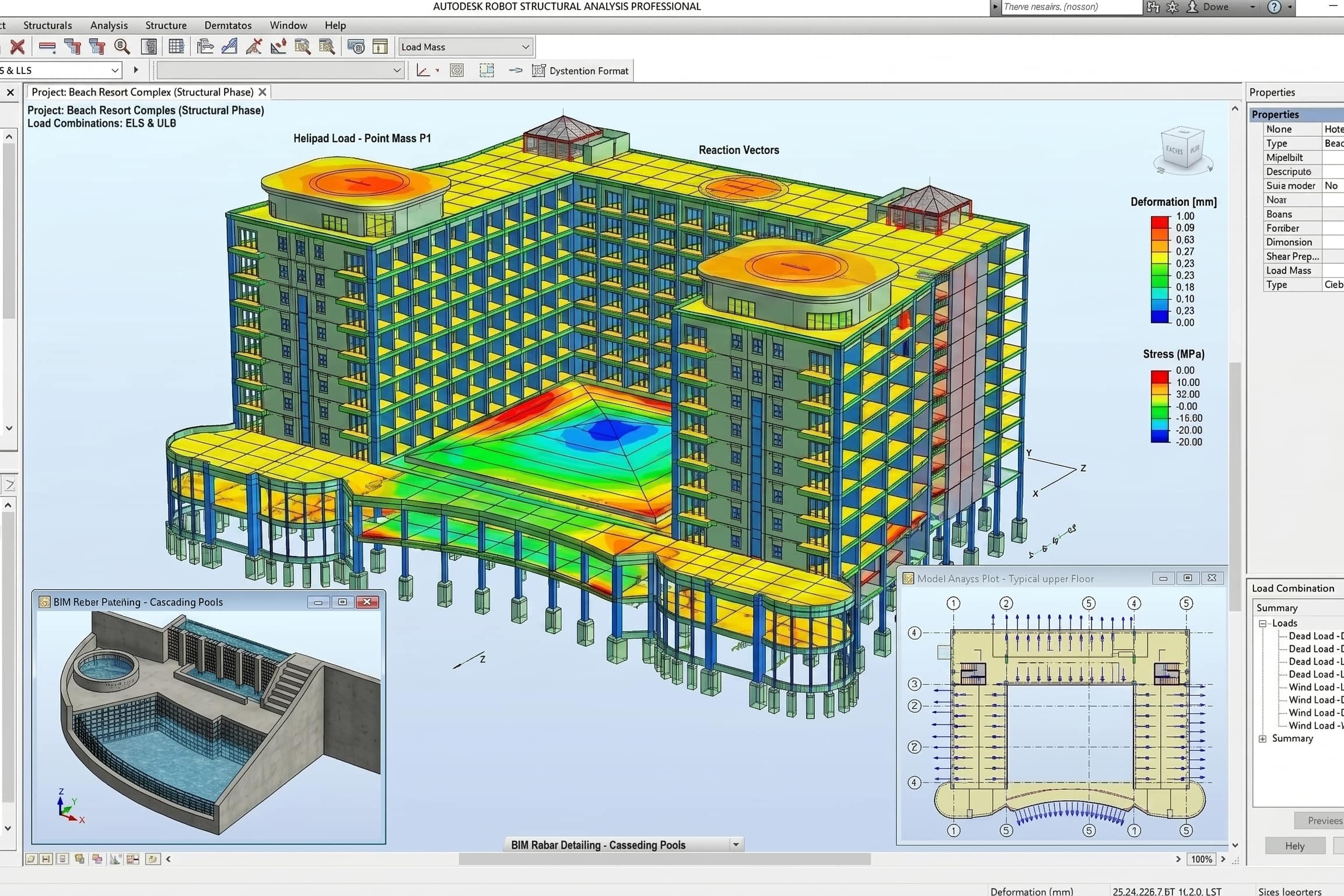This screenshot has height=896, width=1344.
Task: Click the H-shaped icon in bottom view bar
Action: pos(46,859)
